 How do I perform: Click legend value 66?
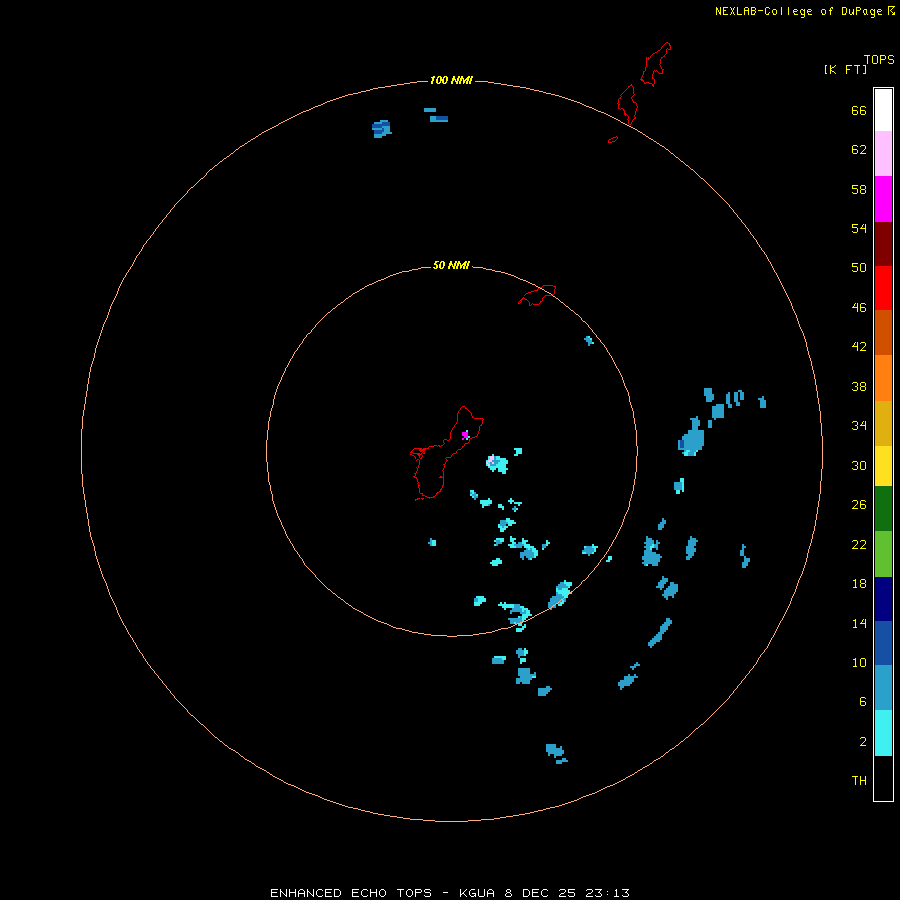[x=859, y=110]
